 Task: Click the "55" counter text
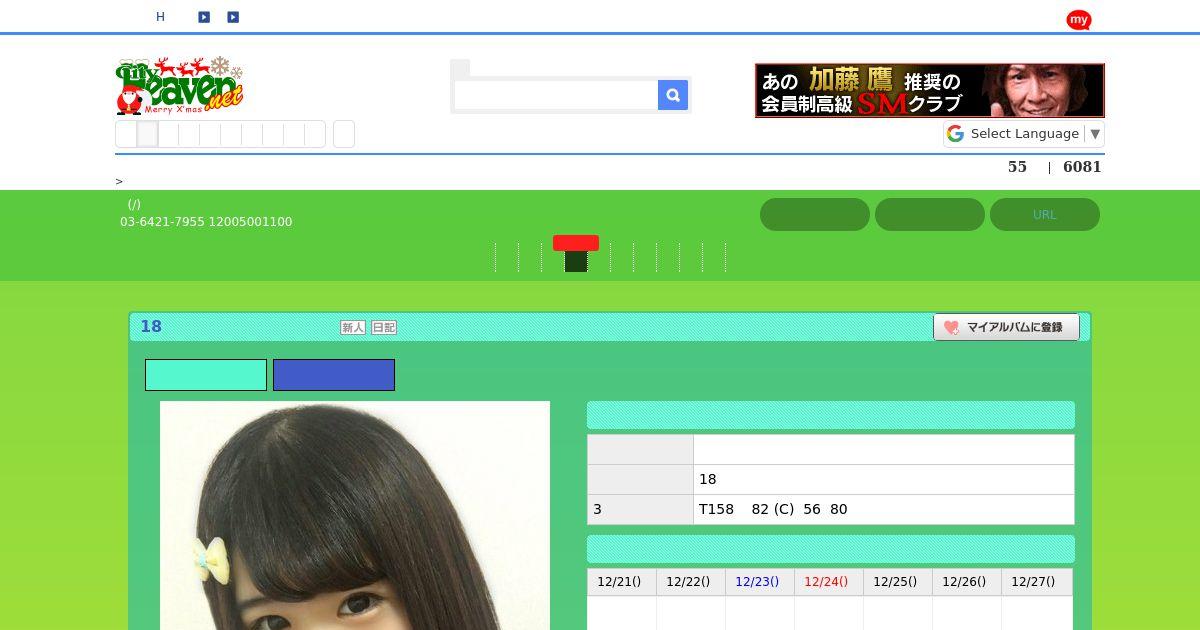[x=1017, y=167]
